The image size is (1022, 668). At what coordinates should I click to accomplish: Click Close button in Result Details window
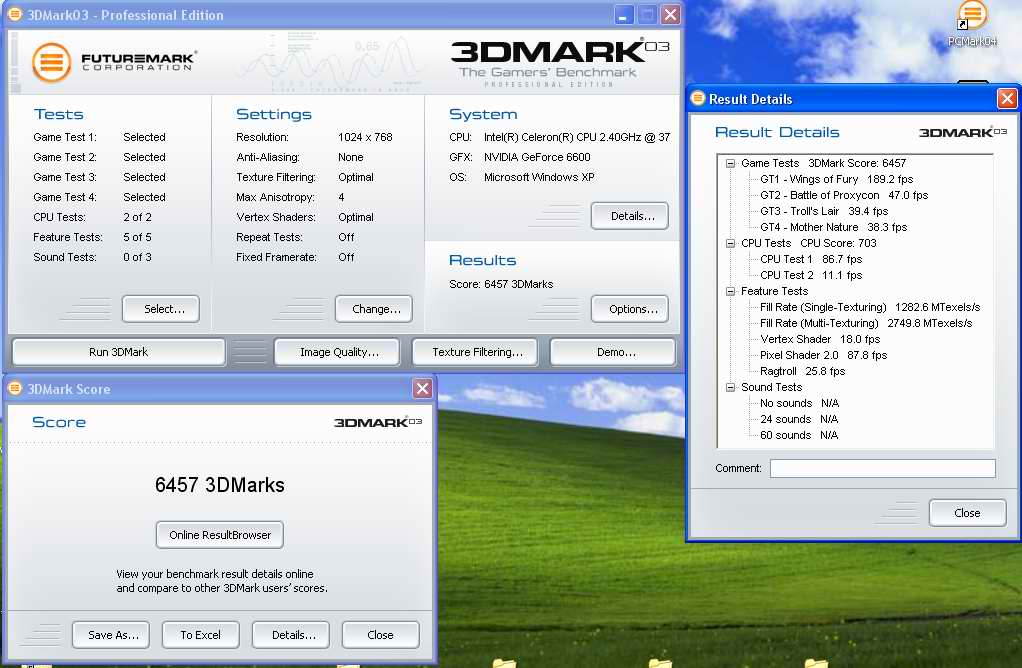coord(967,513)
